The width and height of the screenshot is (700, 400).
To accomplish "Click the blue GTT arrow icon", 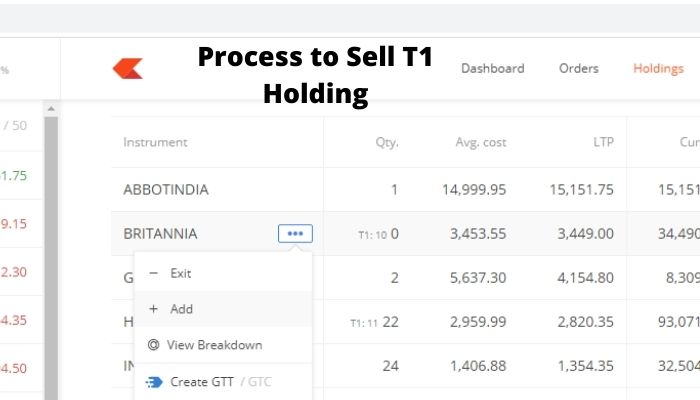I will tap(154, 382).
